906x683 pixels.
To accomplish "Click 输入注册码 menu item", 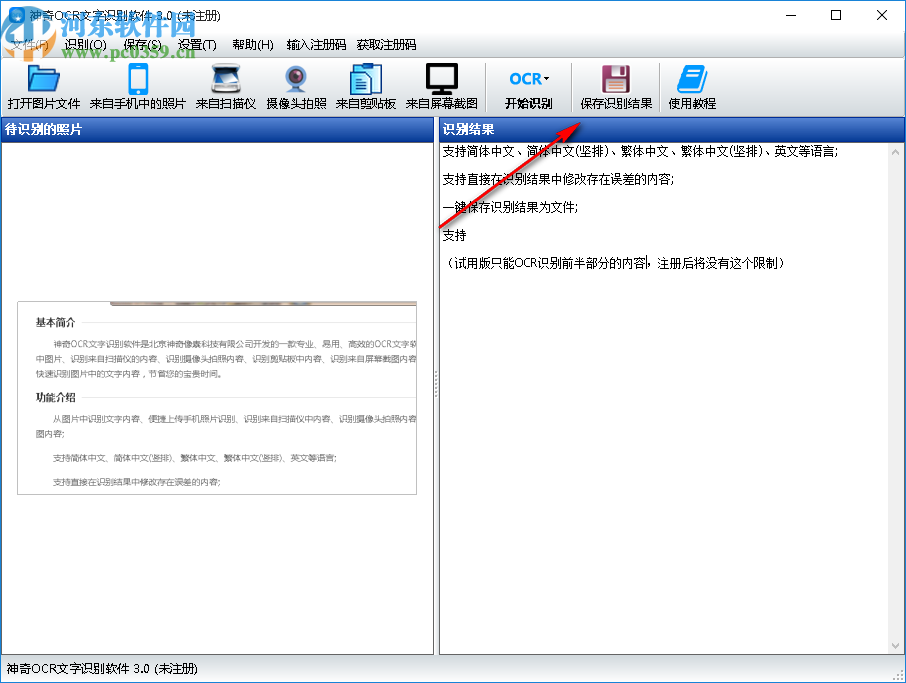I will pos(316,44).
